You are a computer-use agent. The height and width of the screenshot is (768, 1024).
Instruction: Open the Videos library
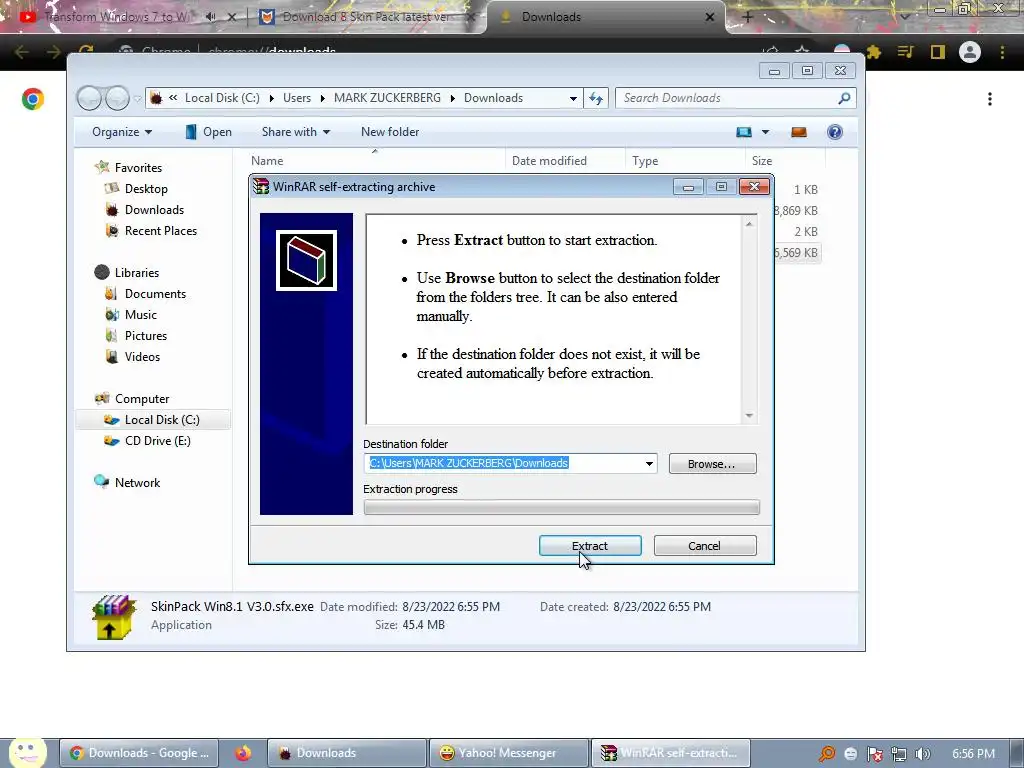(142, 357)
